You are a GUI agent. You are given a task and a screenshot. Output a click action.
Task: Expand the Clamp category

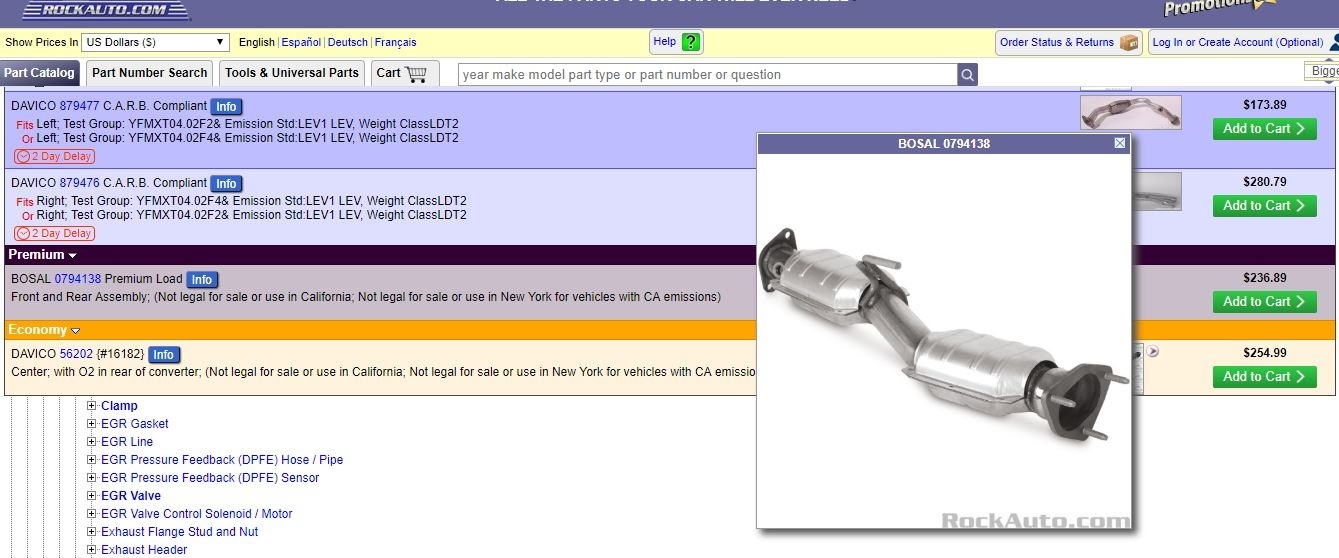pyautogui.click(x=92, y=406)
